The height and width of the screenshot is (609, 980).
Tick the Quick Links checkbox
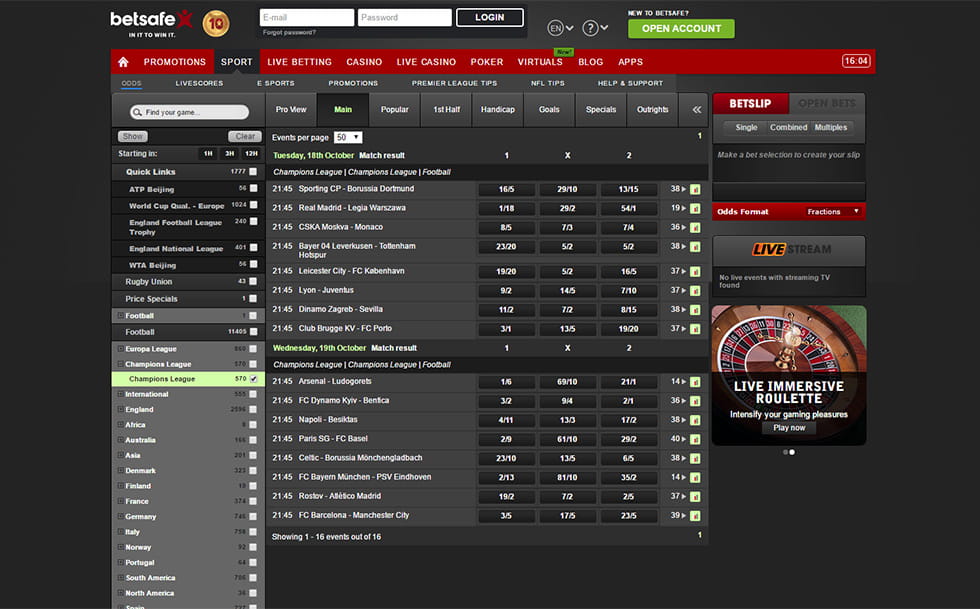click(253, 171)
